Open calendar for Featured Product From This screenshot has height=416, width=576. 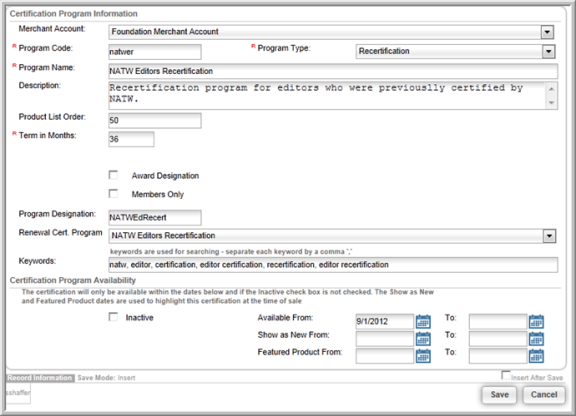(x=423, y=356)
